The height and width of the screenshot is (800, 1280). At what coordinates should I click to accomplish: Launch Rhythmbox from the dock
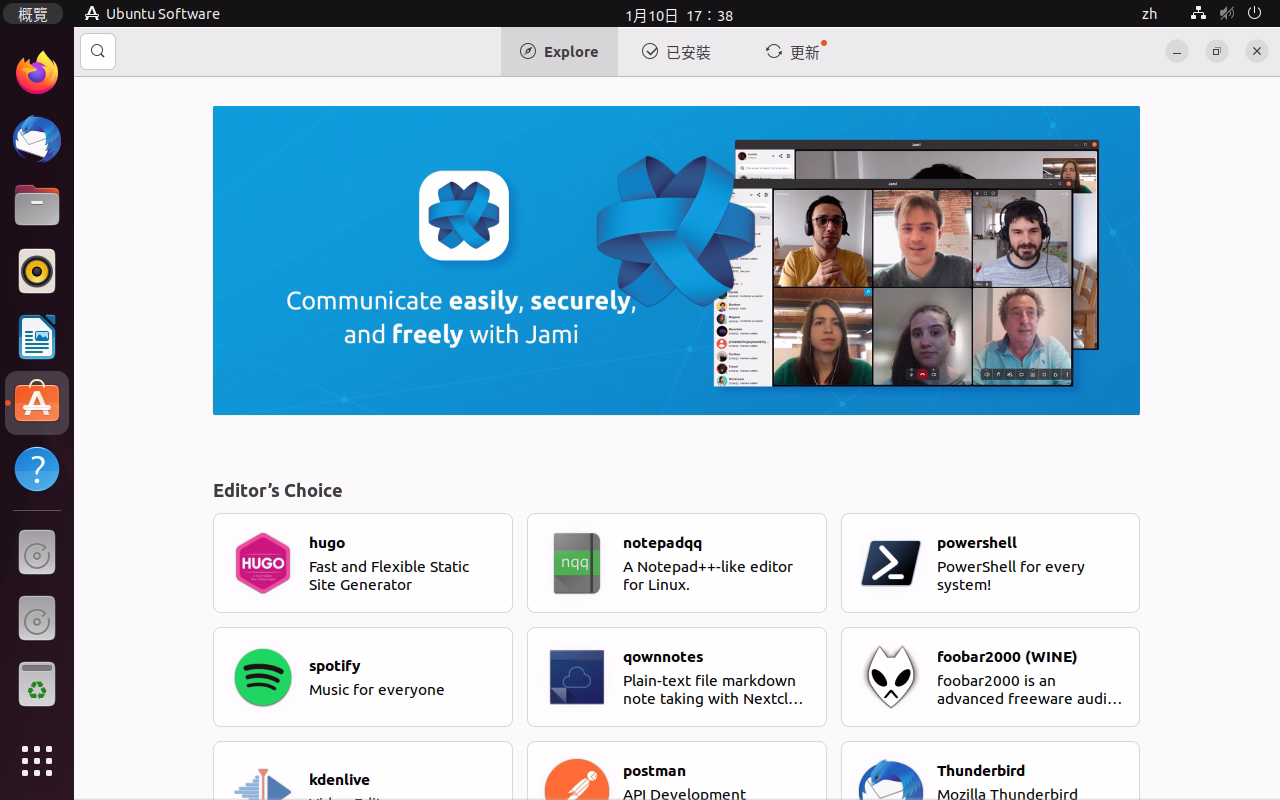(37, 271)
